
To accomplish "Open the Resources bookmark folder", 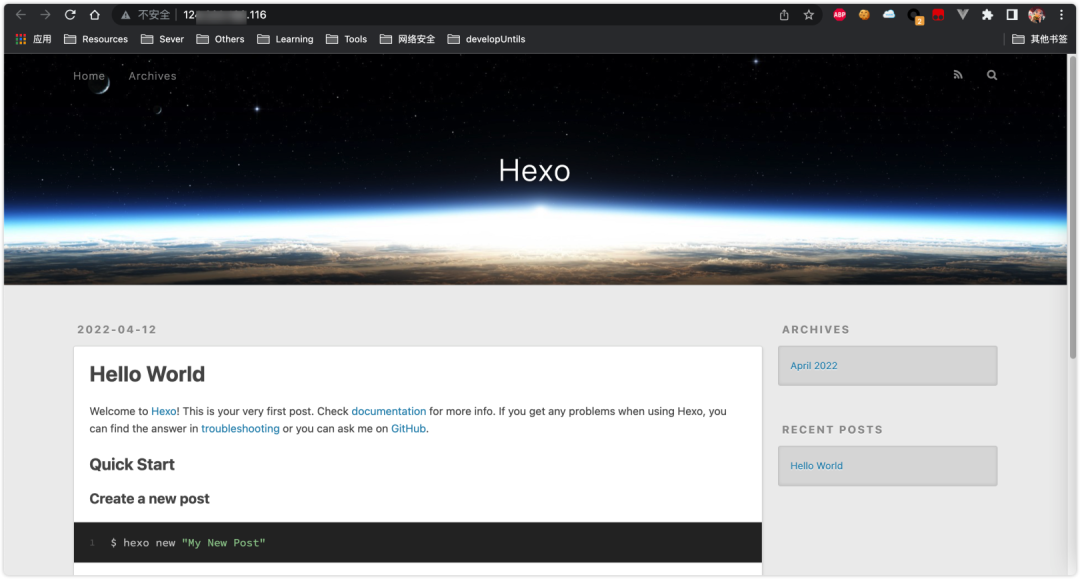I will pyautogui.click(x=96, y=39).
